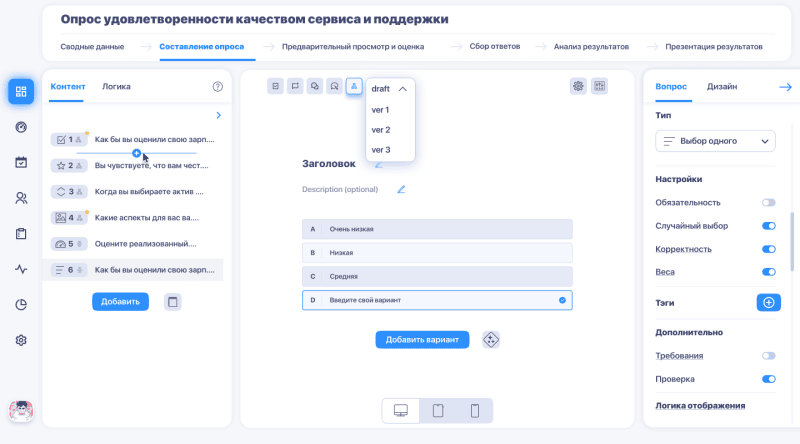Viewport: 800px width, 444px height.
Task: Select ver 1 from version list
Action: (x=381, y=110)
